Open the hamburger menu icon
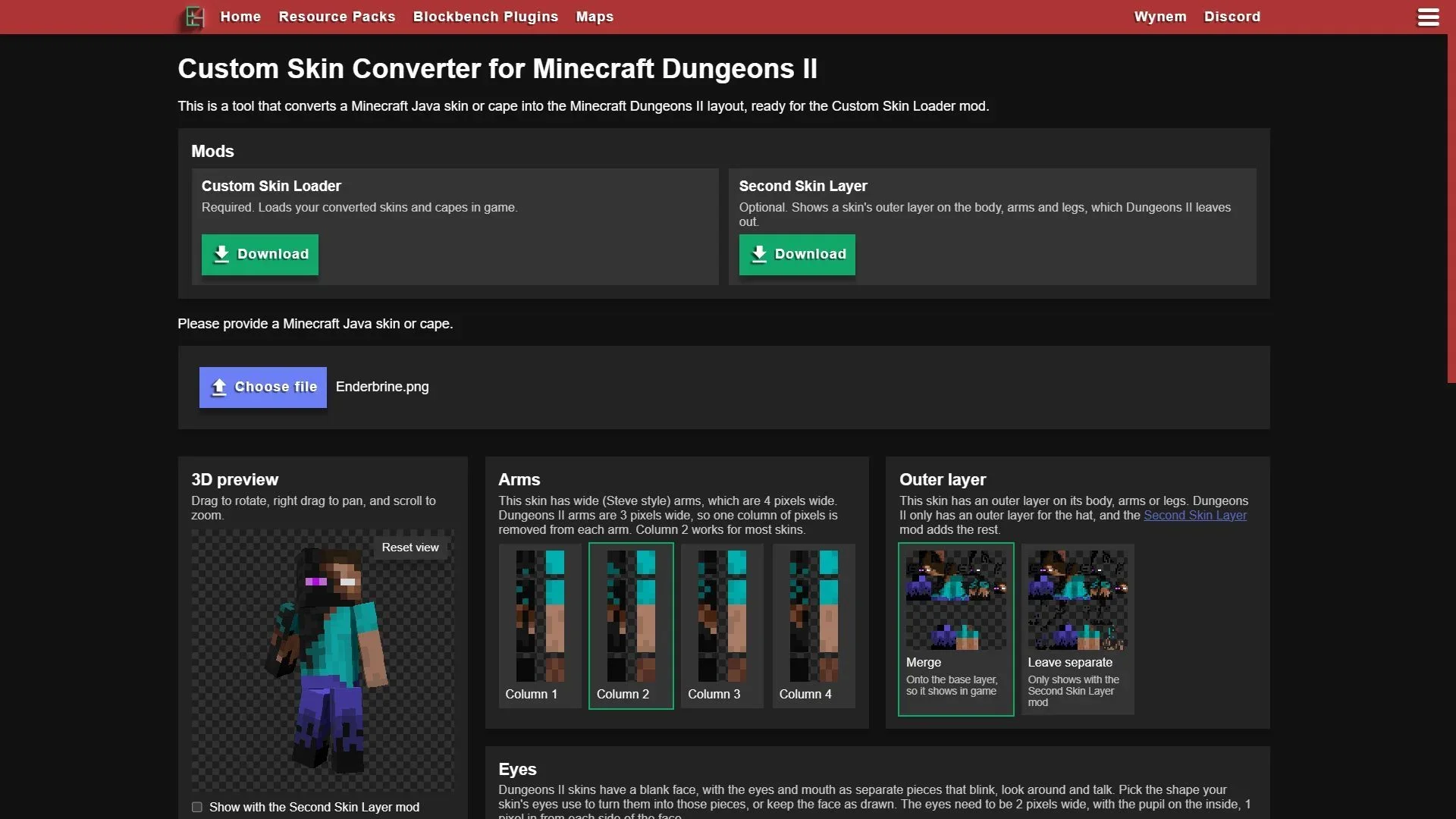 point(1428,17)
